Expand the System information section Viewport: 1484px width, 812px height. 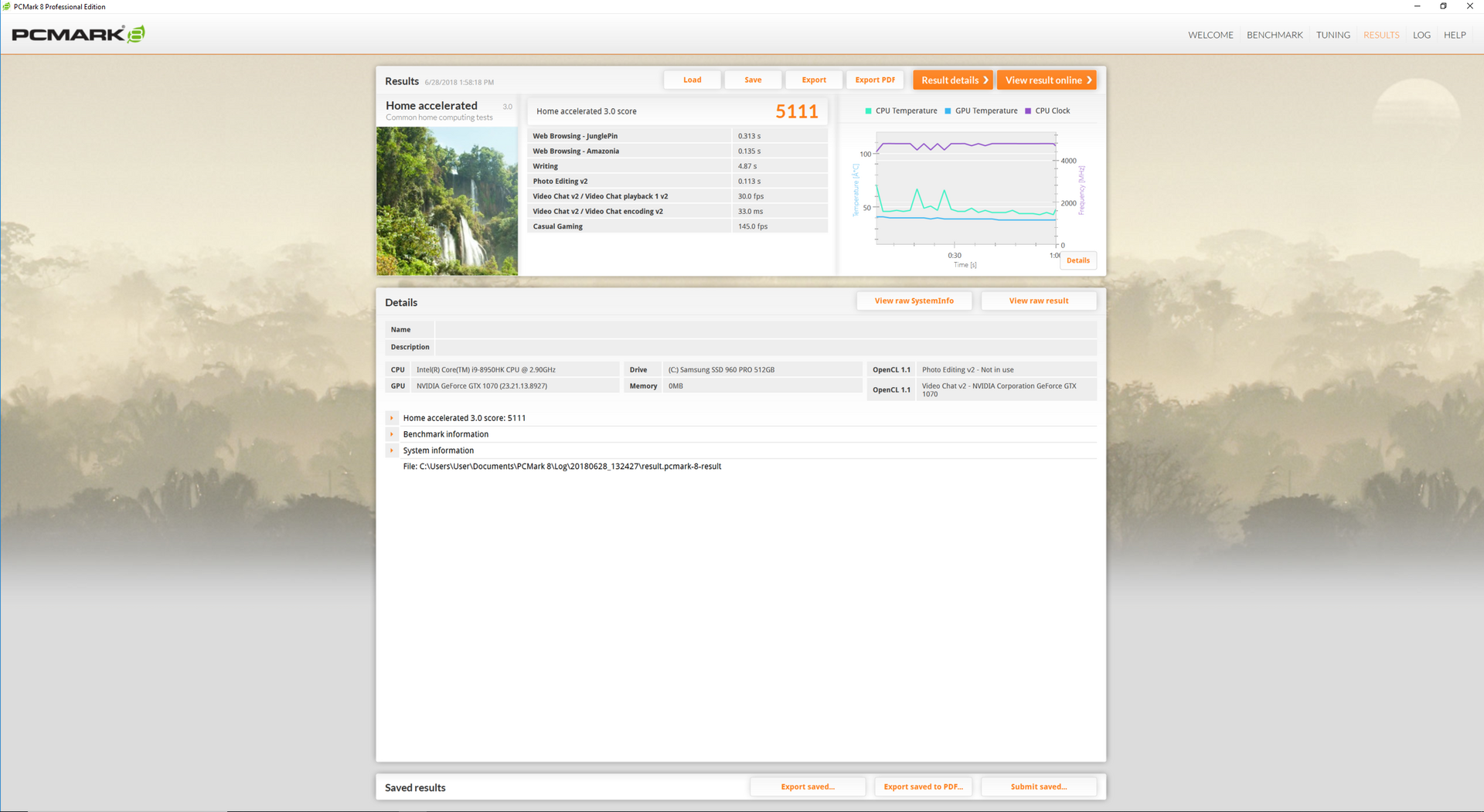(392, 450)
